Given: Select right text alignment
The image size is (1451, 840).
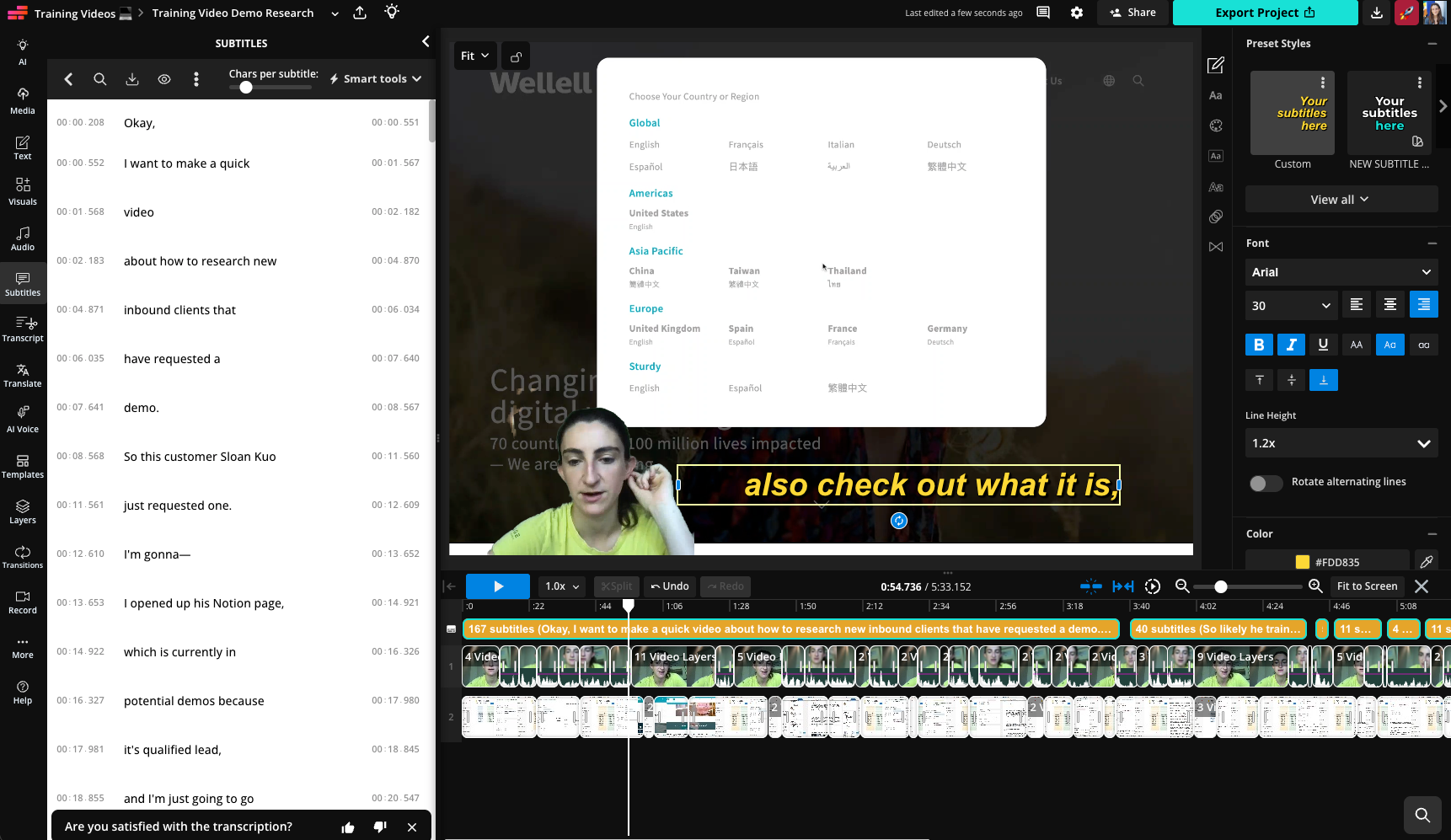Looking at the screenshot, I should [x=1424, y=304].
